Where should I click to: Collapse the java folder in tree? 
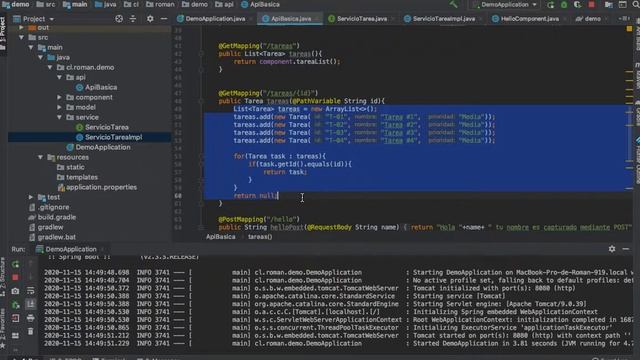pyautogui.click(x=41, y=58)
